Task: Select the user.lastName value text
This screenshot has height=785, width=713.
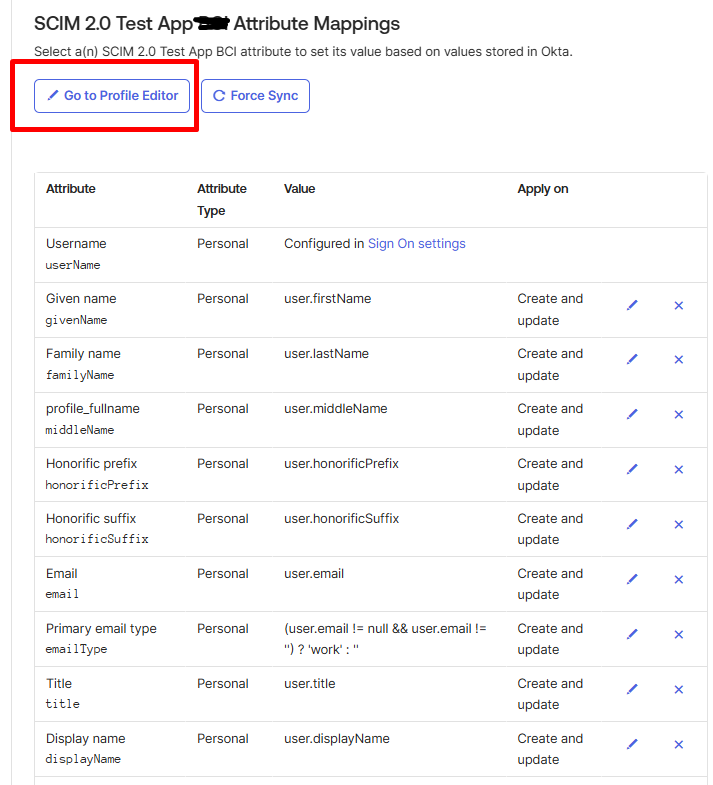Action: click(x=326, y=354)
